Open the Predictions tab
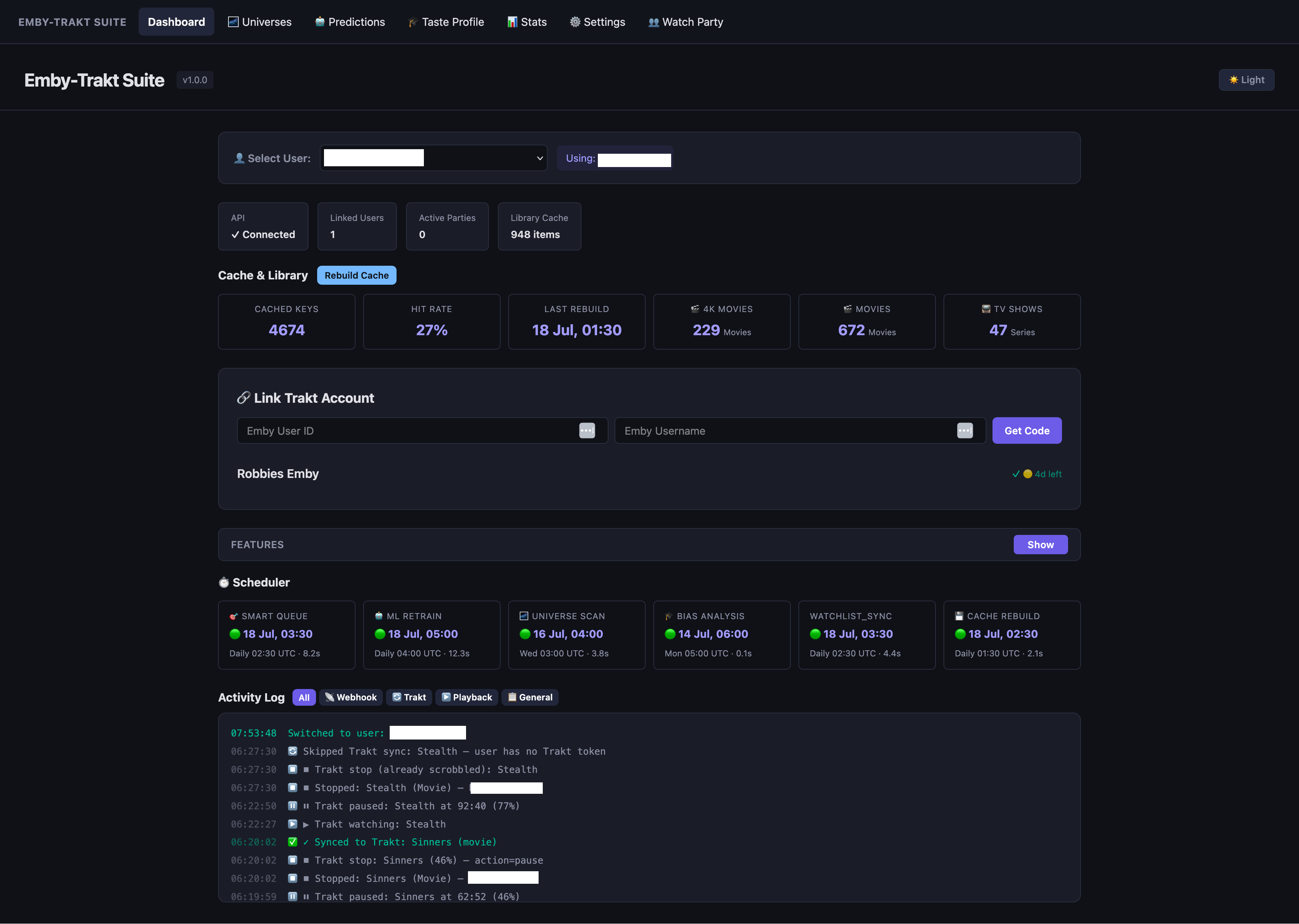1299x924 pixels. pyautogui.click(x=349, y=22)
